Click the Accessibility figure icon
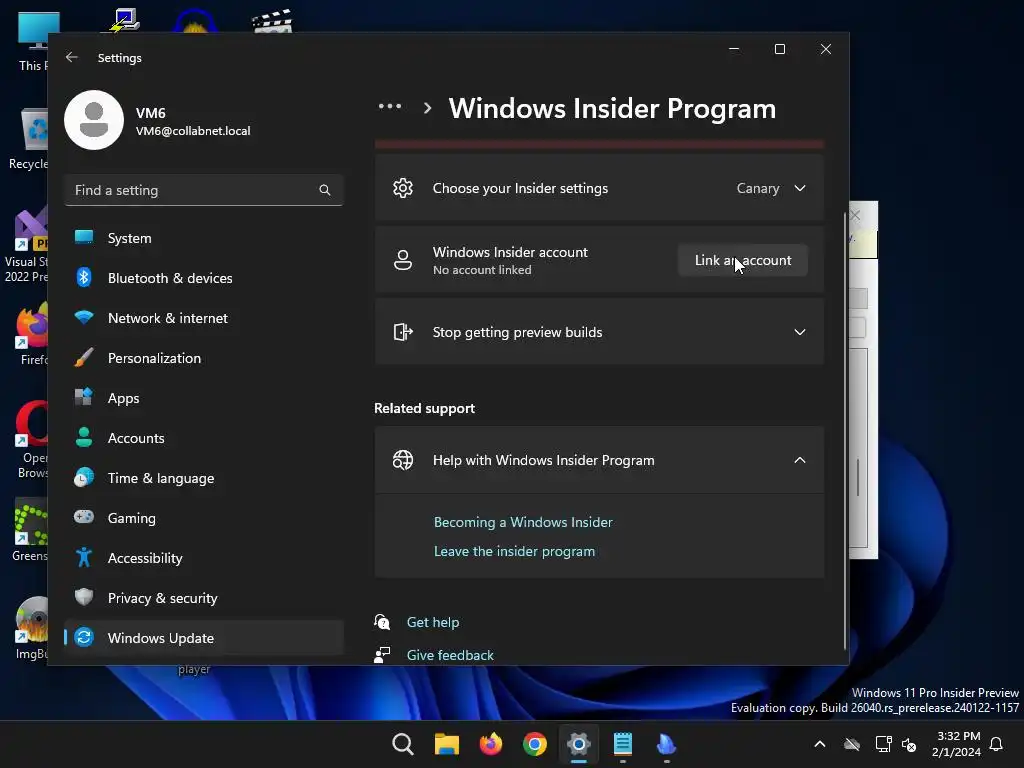 coord(84,558)
